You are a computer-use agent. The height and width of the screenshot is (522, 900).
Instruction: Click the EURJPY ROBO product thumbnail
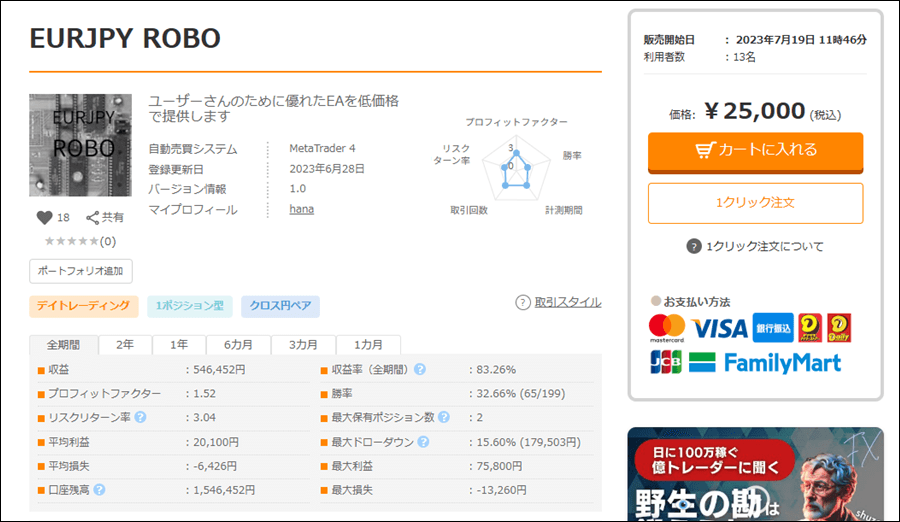[x=80, y=144]
